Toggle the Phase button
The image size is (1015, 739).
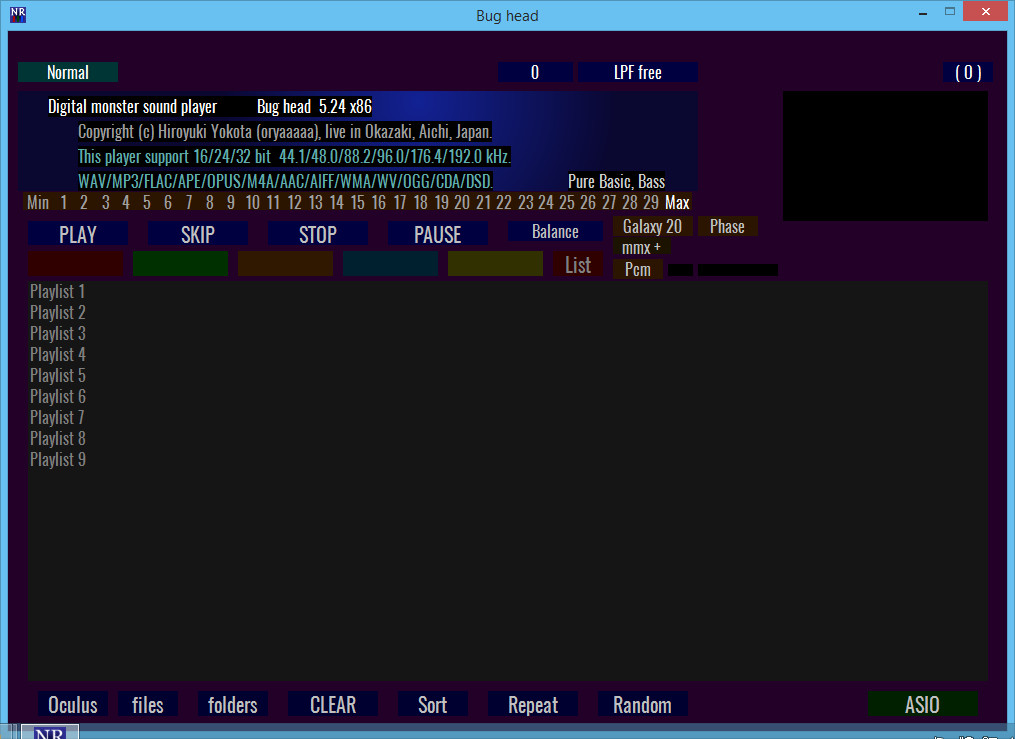727,226
